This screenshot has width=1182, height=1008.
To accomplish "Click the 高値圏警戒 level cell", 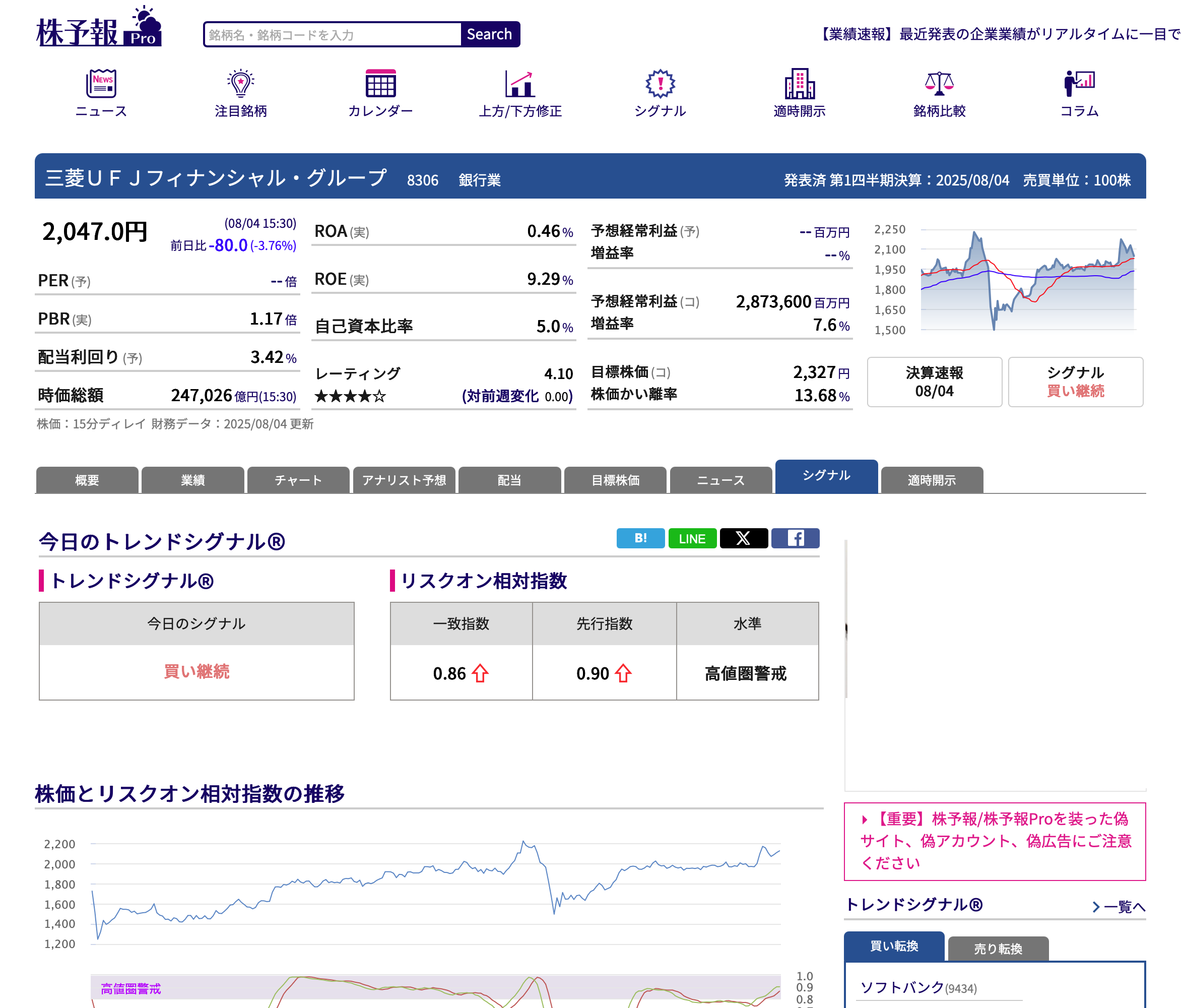I will [x=747, y=673].
